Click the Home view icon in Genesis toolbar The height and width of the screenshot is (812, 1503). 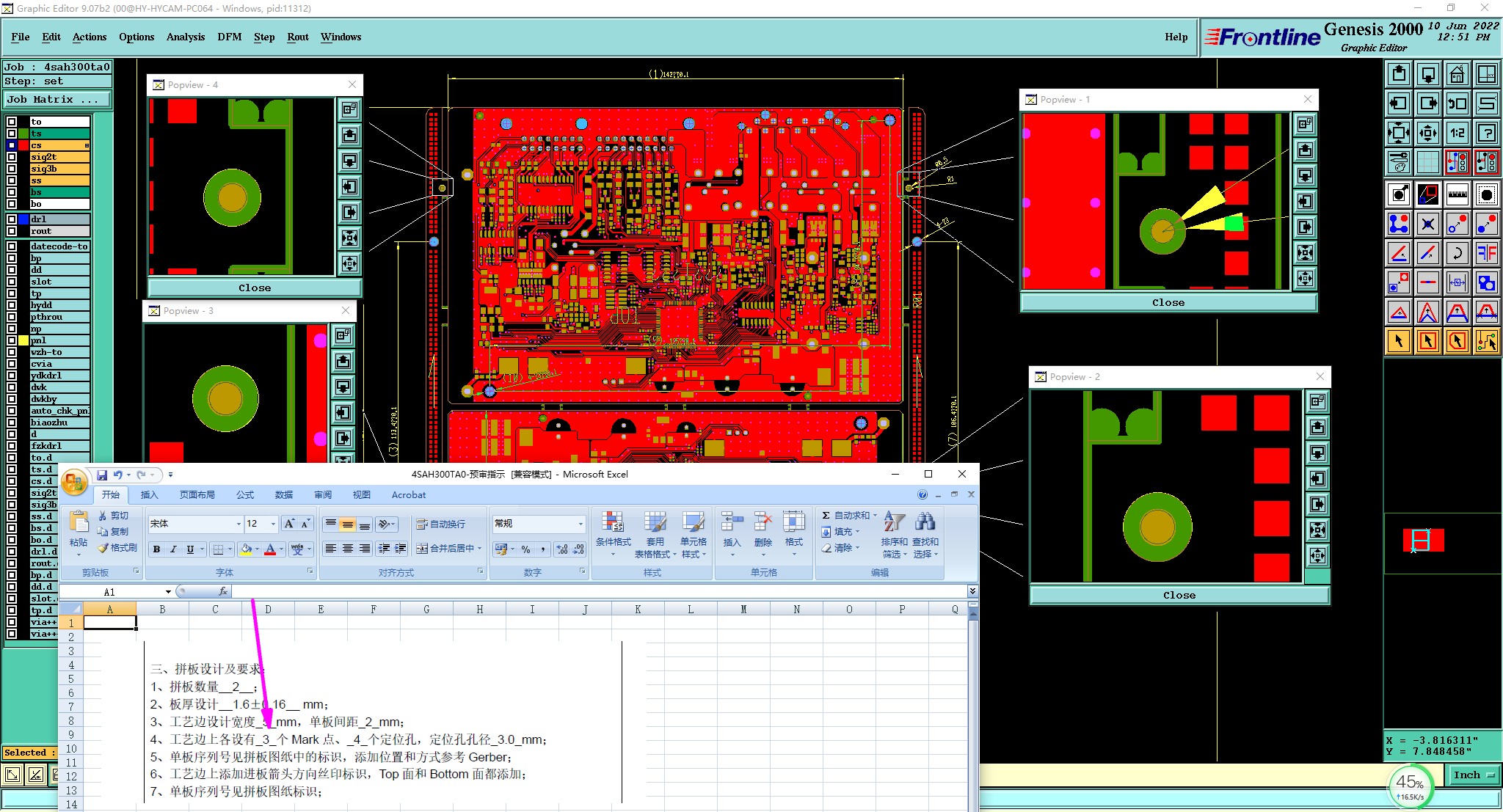[1457, 74]
